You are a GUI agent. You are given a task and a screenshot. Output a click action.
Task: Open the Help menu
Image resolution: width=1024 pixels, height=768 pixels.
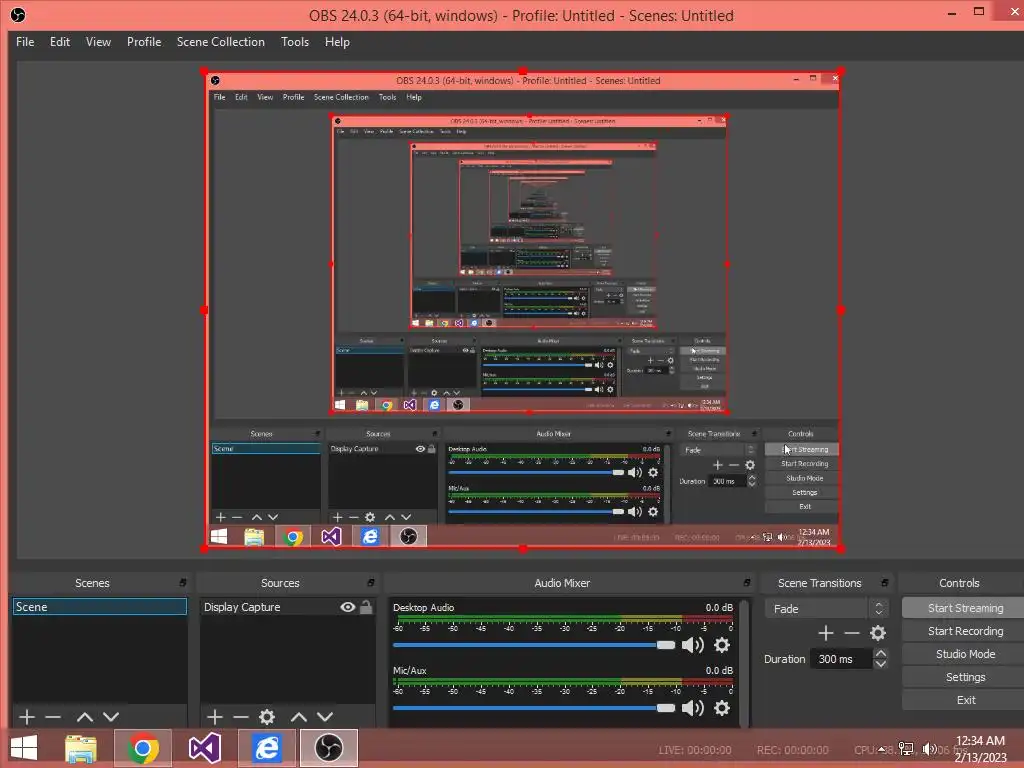337,42
